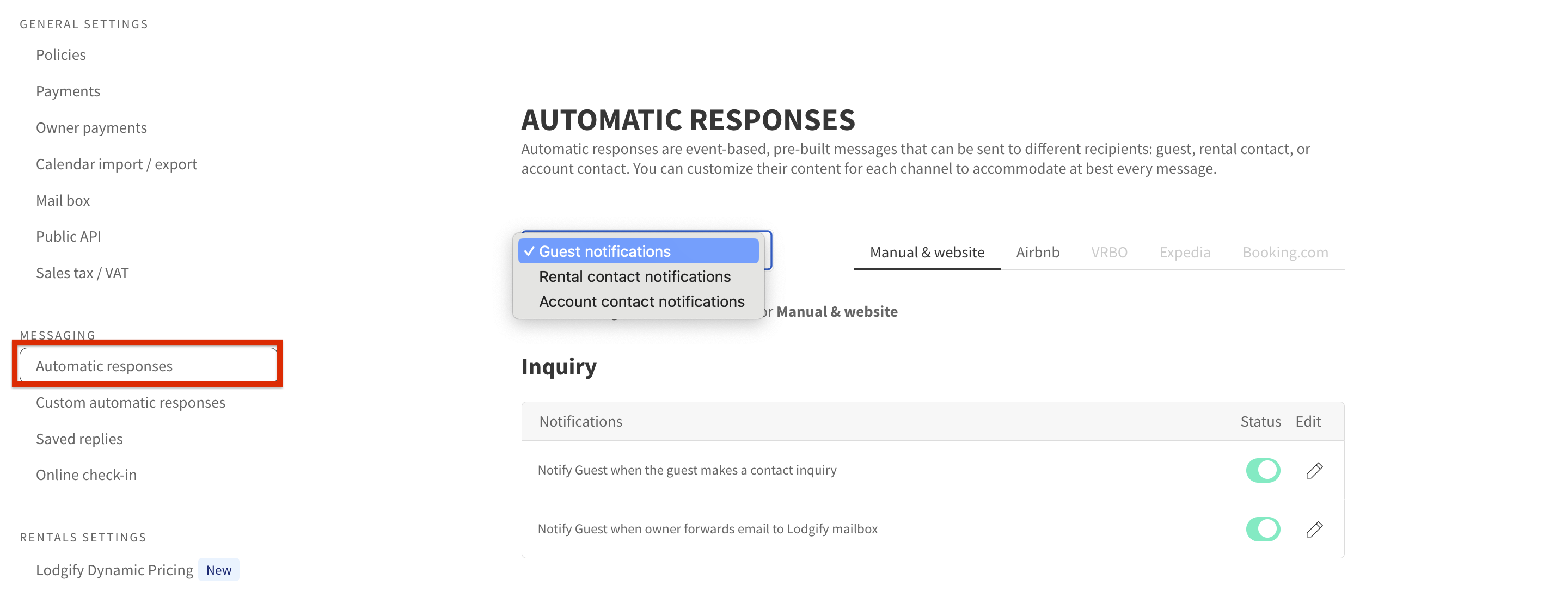Open the Public API settings

coord(68,236)
